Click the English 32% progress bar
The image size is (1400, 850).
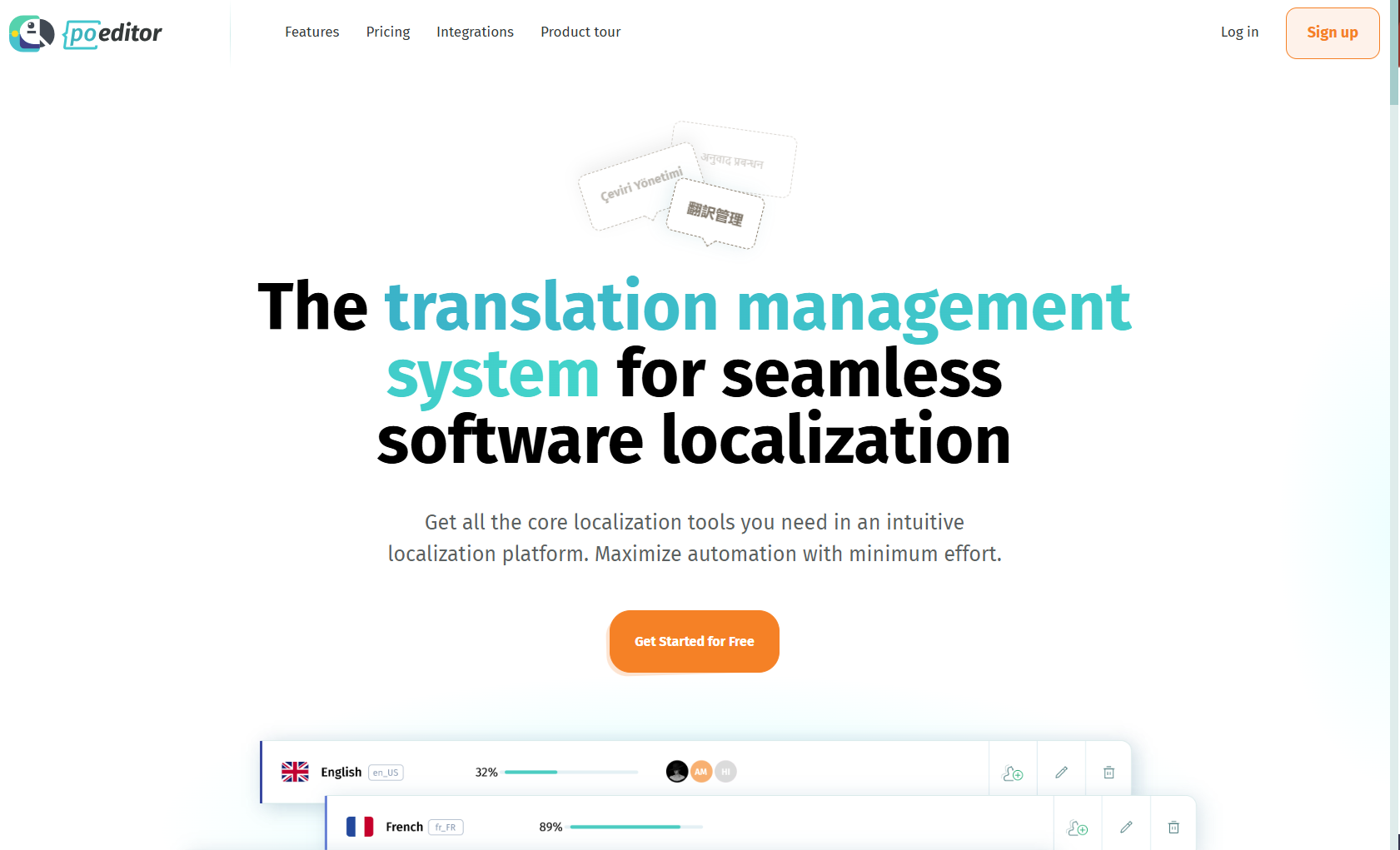pyautogui.click(x=571, y=773)
